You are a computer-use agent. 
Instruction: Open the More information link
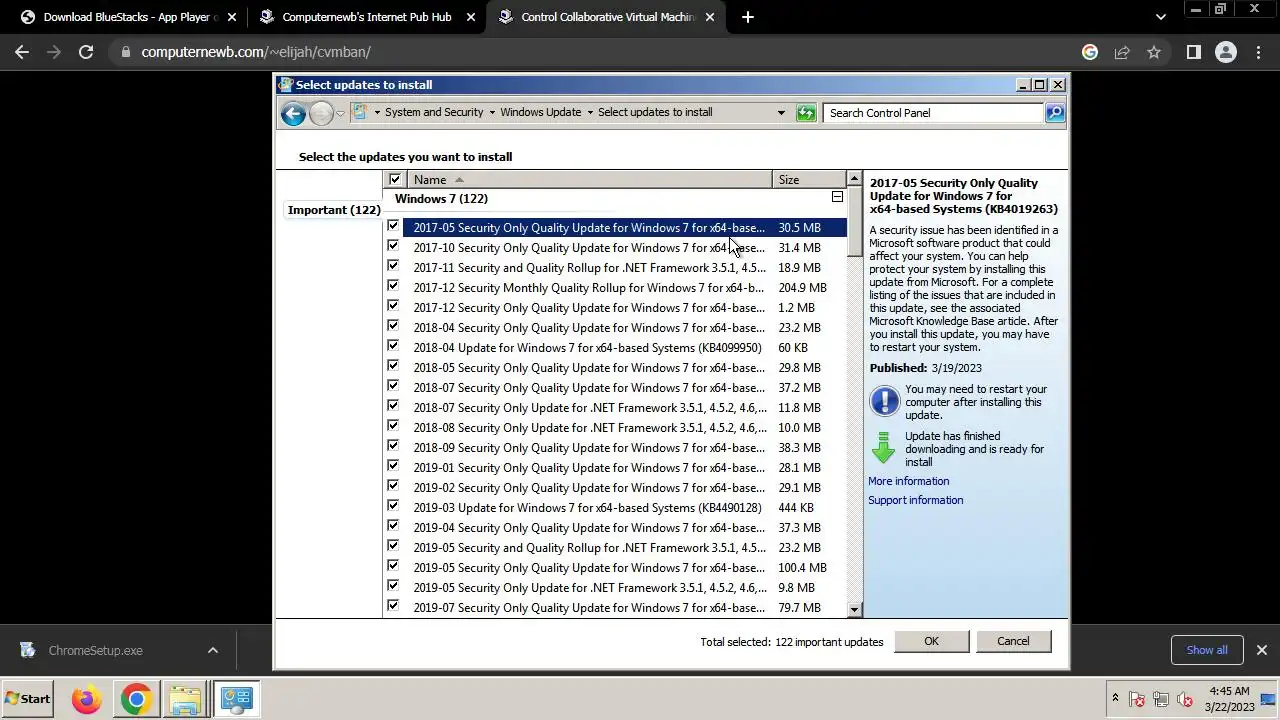pyautogui.click(x=908, y=481)
